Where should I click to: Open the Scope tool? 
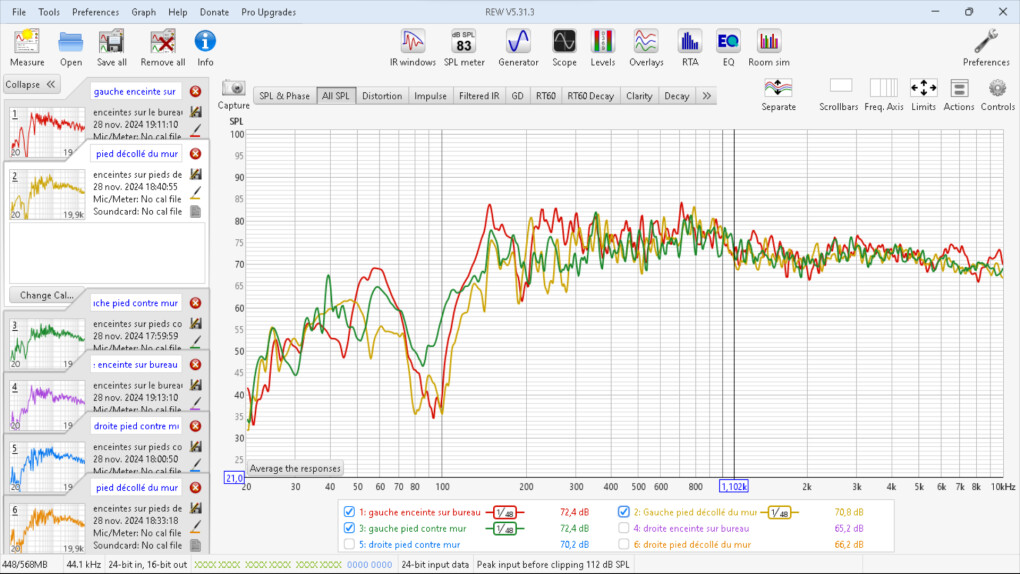[x=564, y=48]
